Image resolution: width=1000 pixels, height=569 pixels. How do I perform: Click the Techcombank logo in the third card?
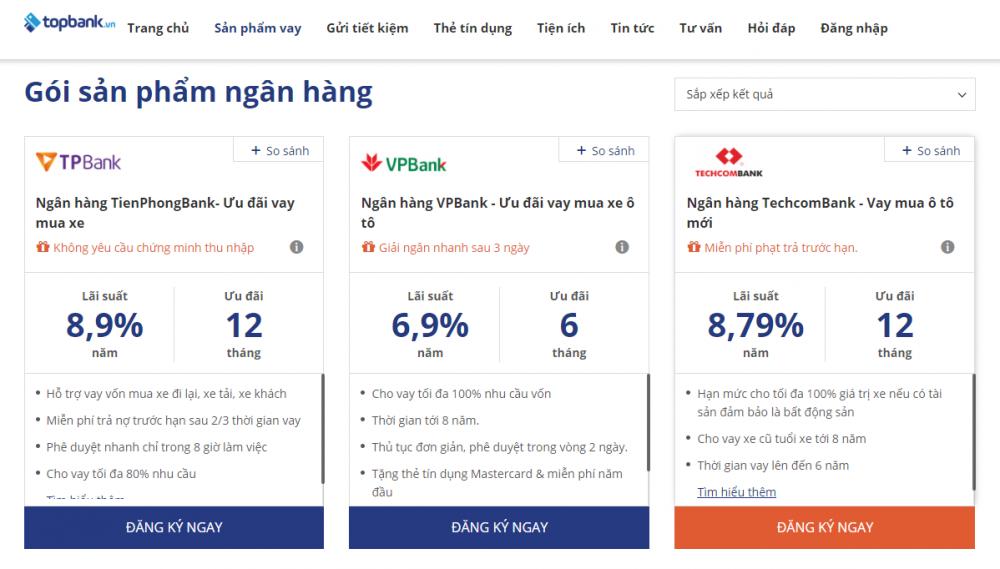coord(729,162)
